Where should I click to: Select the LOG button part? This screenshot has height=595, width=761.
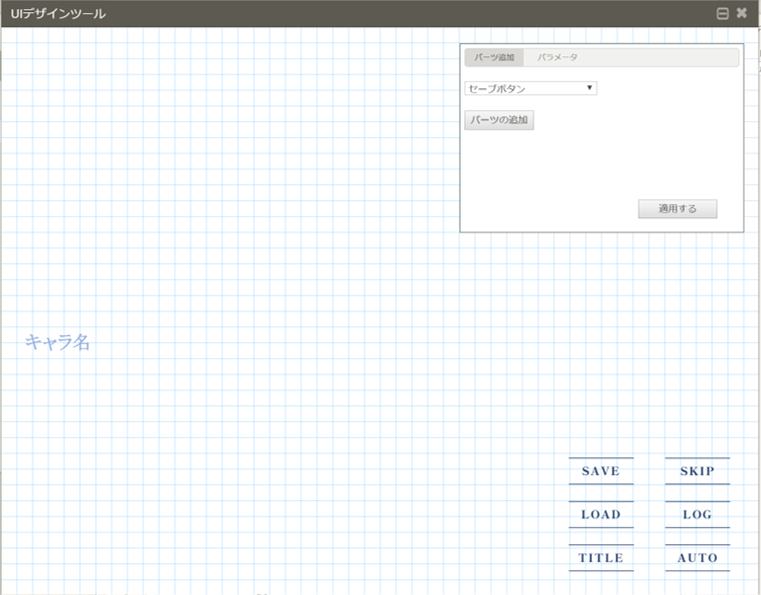point(697,514)
